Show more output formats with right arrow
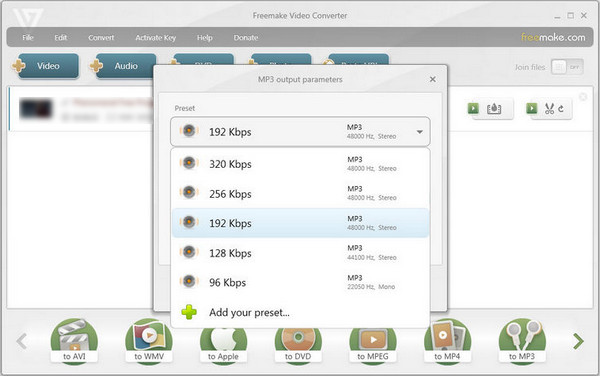This screenshot has width=600, height=376. click(578, 341)
